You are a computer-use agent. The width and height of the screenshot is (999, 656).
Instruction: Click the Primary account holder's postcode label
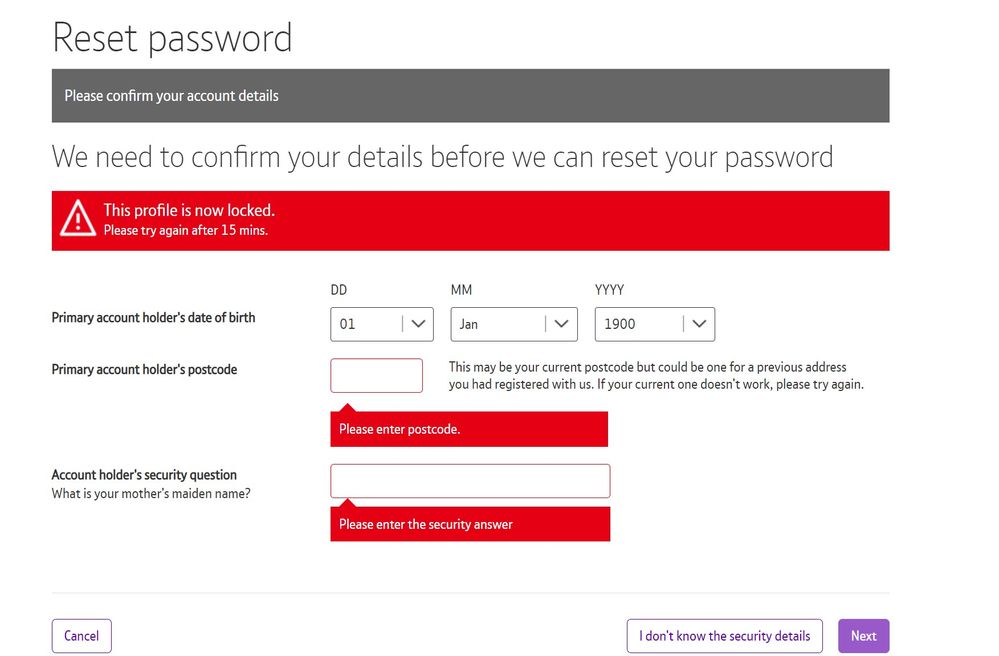point(144,369)
